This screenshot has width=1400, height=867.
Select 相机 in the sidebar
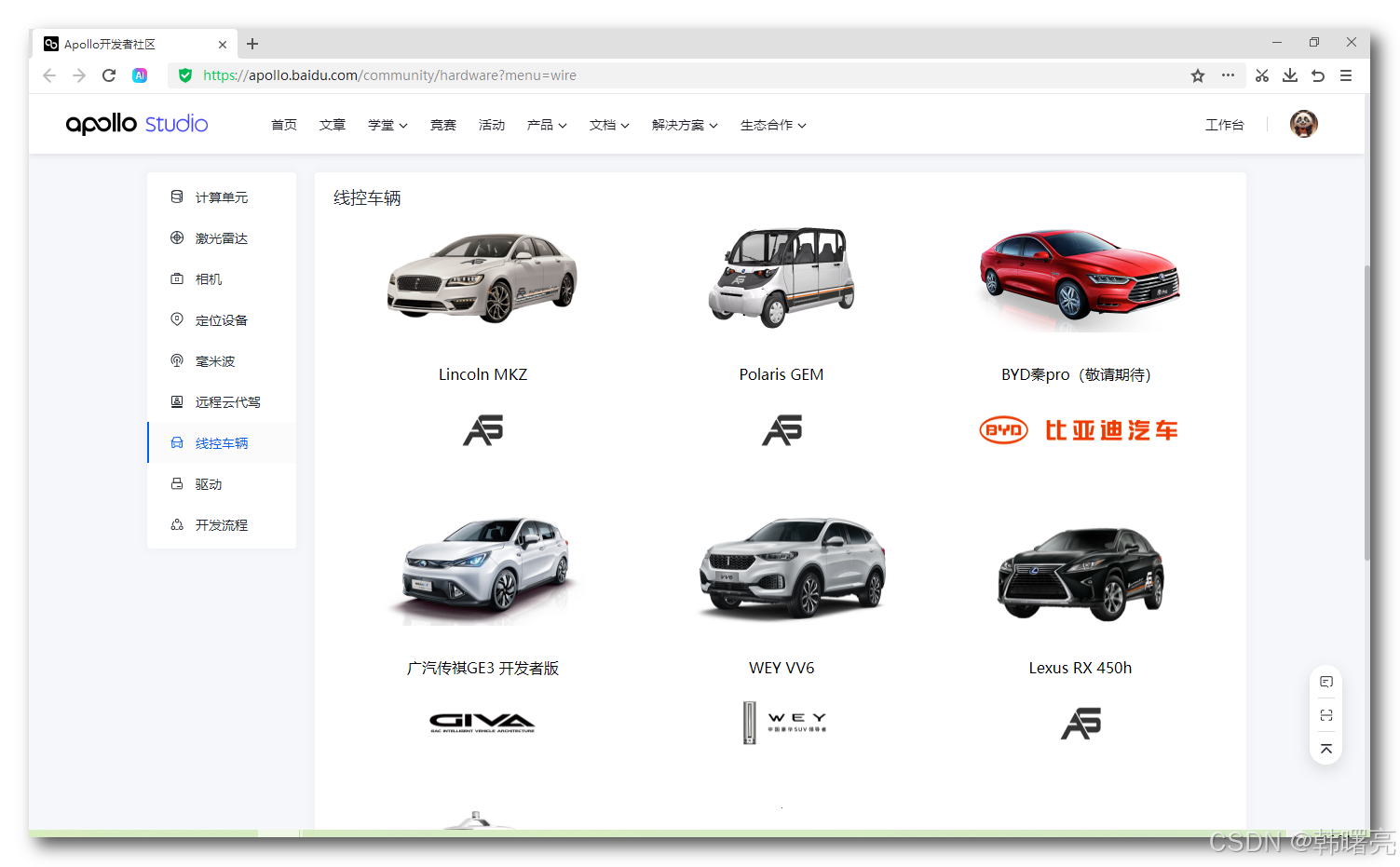222,279
